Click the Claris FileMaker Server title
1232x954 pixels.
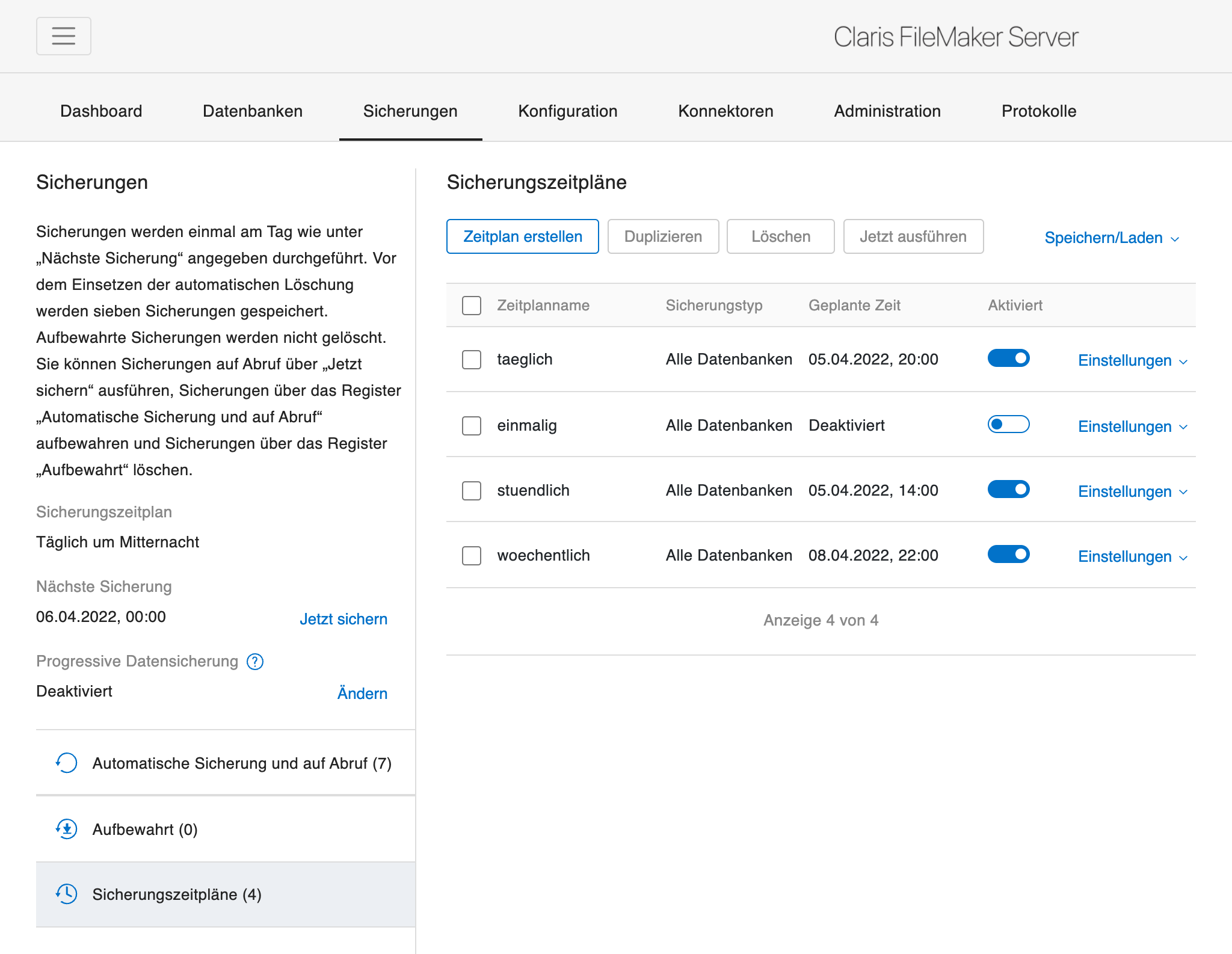[x=956, y=37]
